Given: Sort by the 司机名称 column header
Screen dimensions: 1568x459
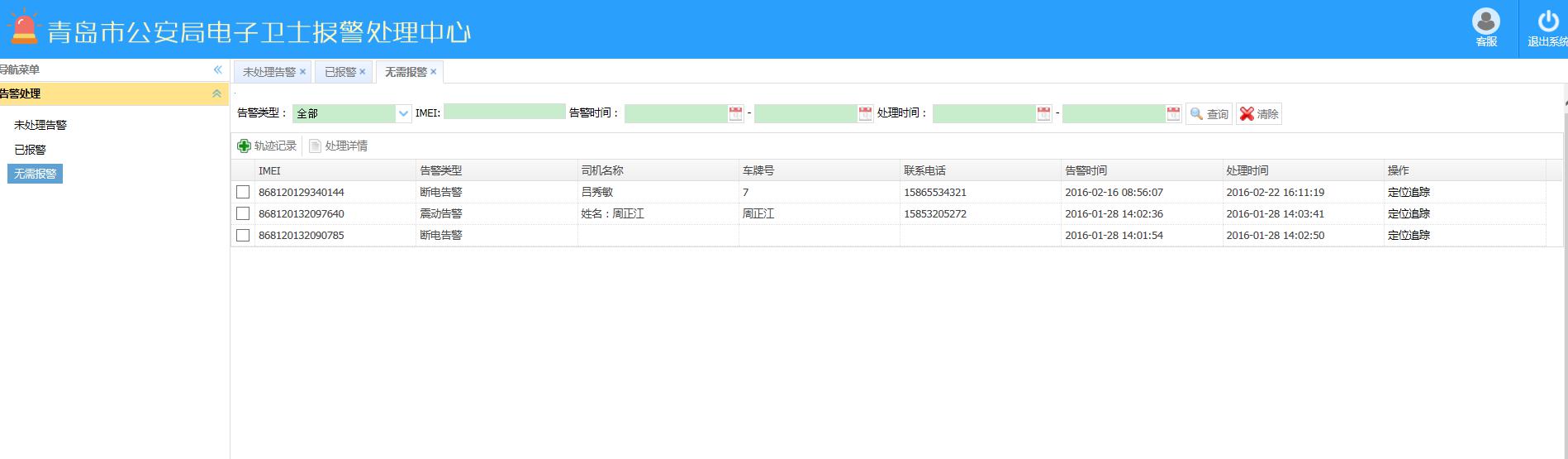Looking at the screenshot, I should click(x=658, y=170).
